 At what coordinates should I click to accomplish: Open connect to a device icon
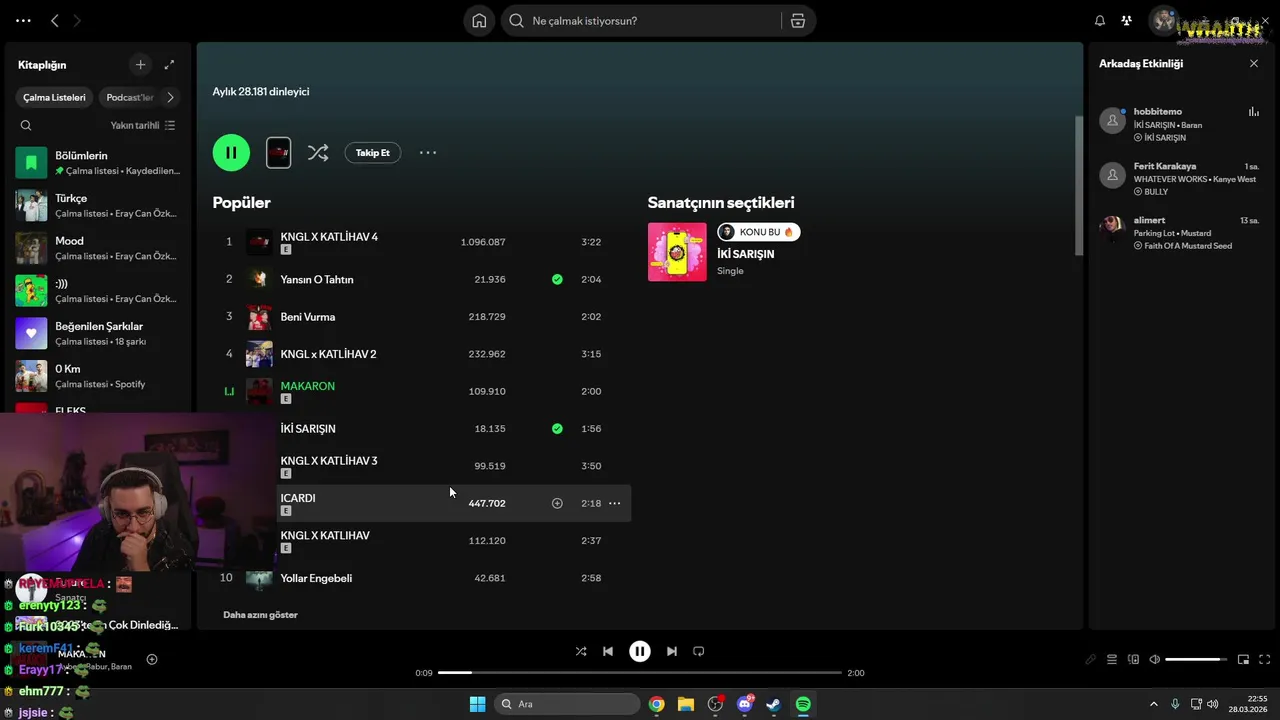point(1134,660)
